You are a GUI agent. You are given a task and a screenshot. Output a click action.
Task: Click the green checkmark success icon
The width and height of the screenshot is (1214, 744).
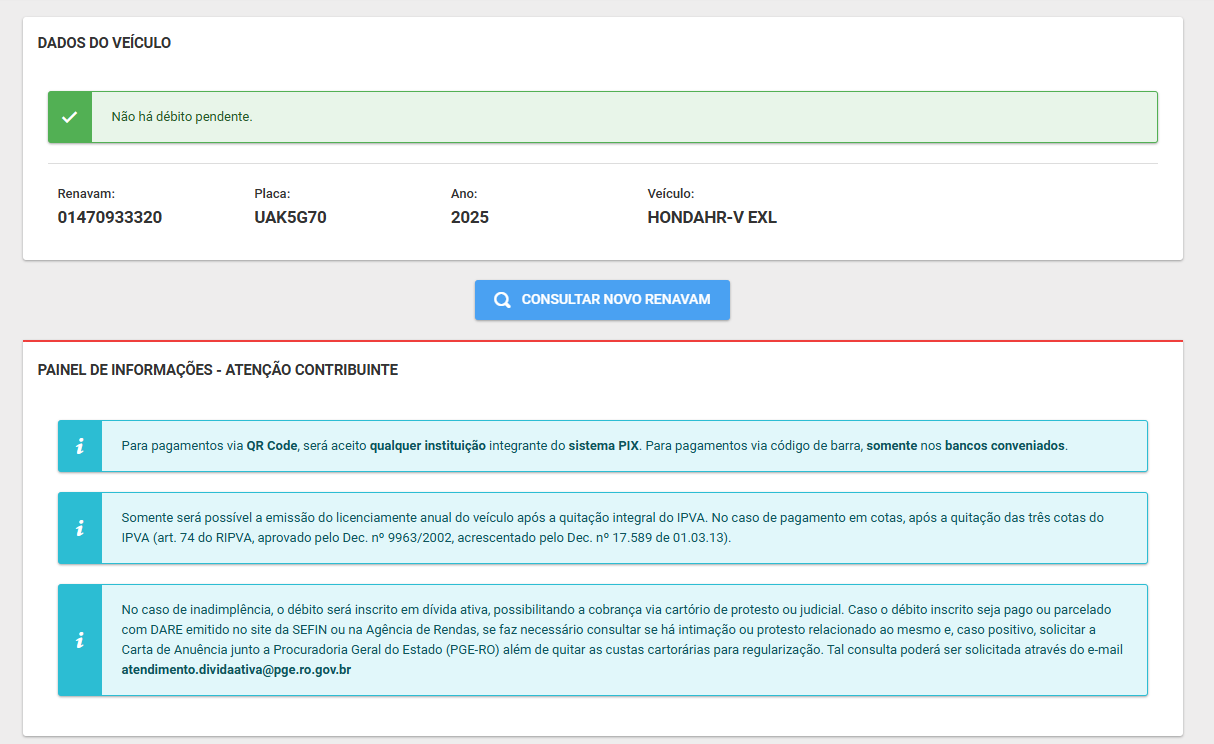coord(69,117)
